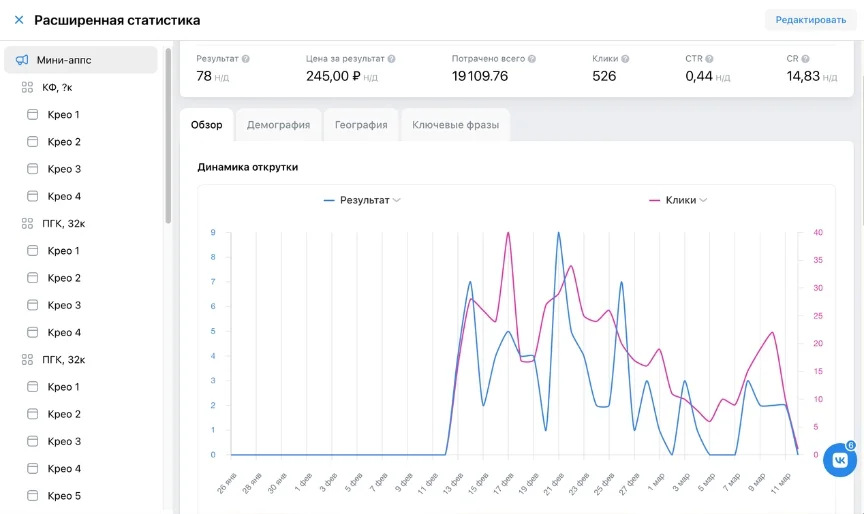864x514 pixels.
Task: Switch to the Демография tab
Action: coord(278,125)
